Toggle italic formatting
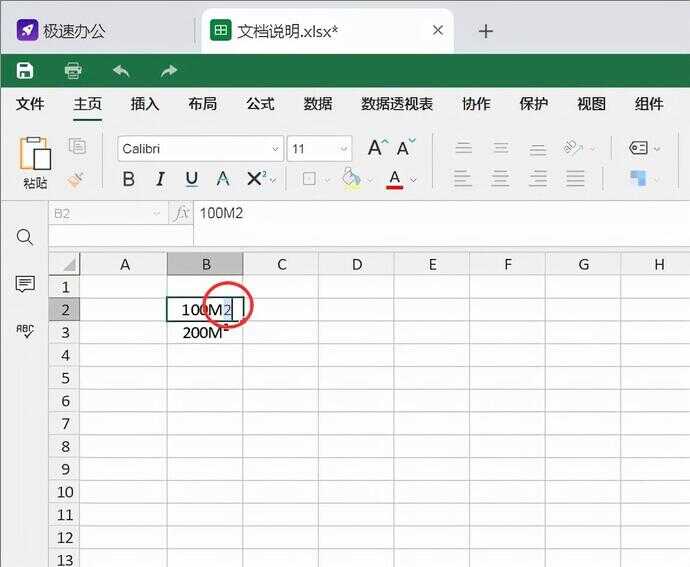The width and height of the screenshot is (690, 567). (x=159, y=179)
